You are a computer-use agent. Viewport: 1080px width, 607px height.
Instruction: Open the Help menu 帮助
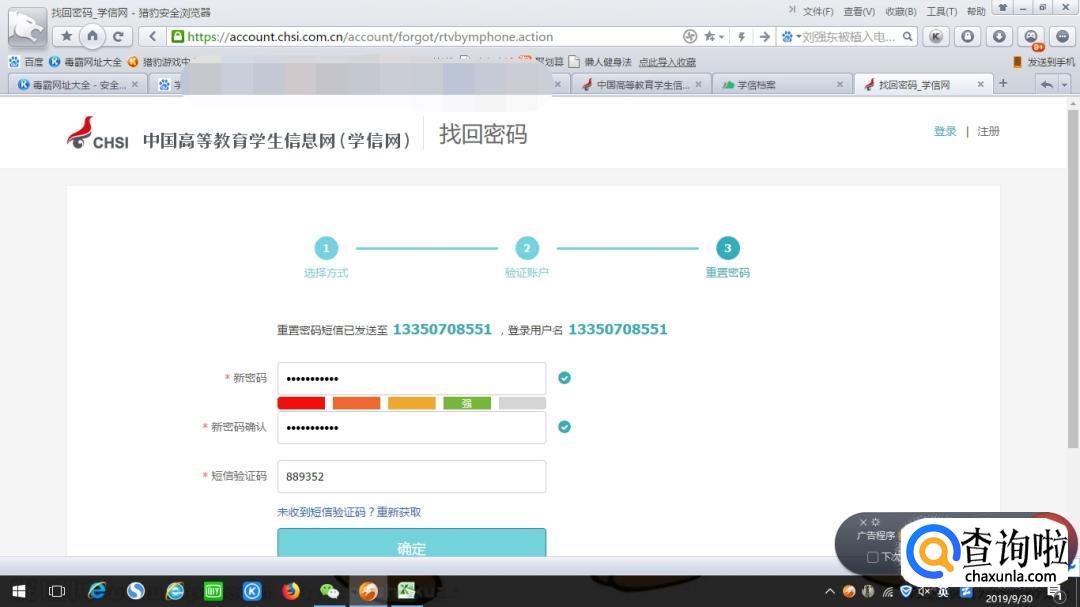(976, 12)
